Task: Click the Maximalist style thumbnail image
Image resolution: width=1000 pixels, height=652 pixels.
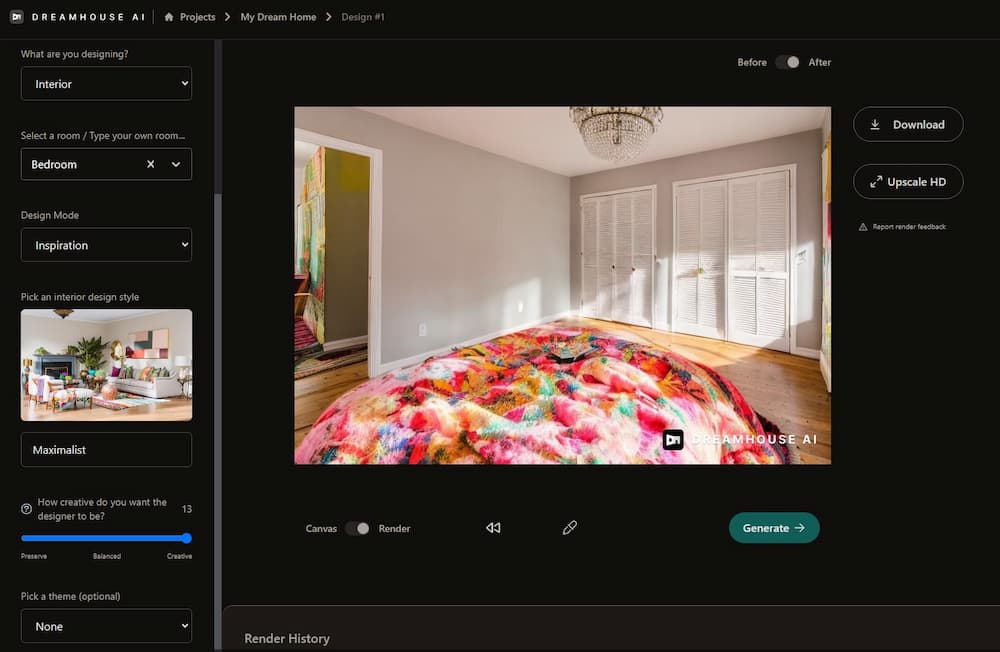Action: tap(106, 364)
